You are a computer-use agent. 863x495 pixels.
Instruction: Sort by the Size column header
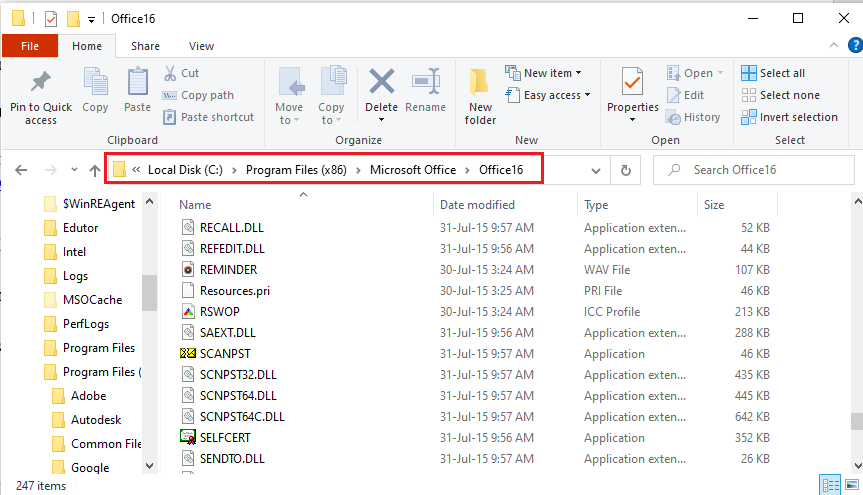[x=738, y=205]
